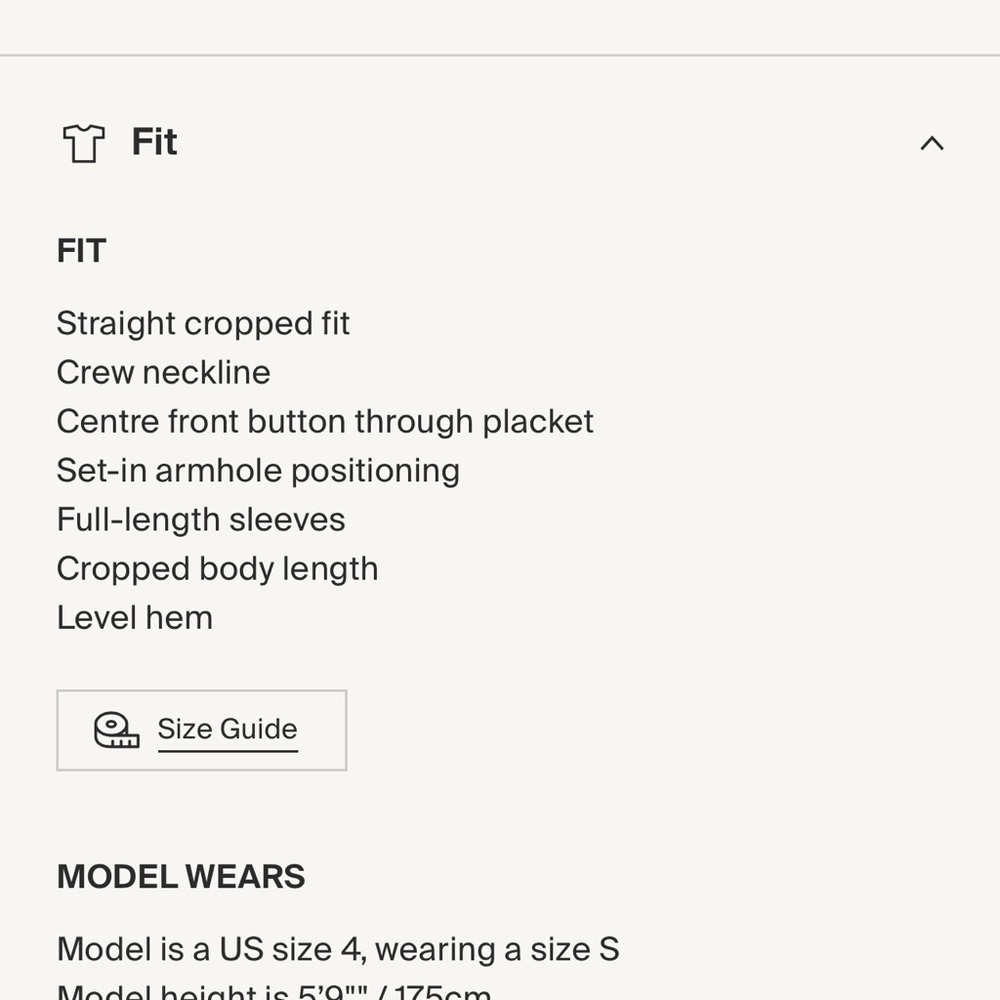The height and width of the screenshot is (1000, 1000).
Task: Click the 'Crew neckline' text
Action: (x=163, y=372)
